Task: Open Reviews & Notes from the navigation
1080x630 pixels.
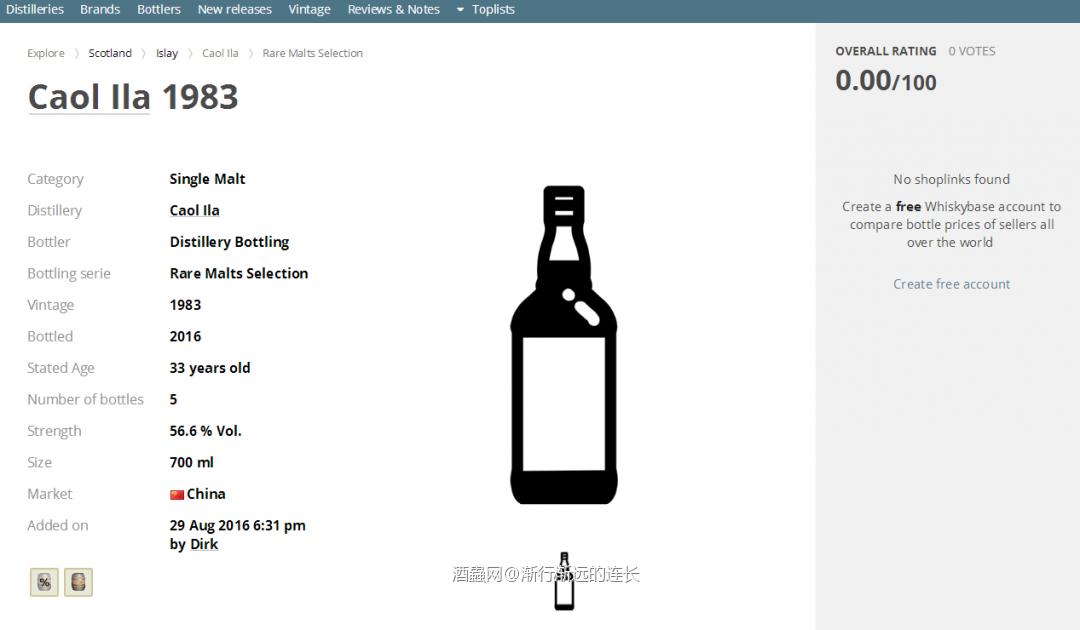Action: pyautogui.click(x=393, y=9)
